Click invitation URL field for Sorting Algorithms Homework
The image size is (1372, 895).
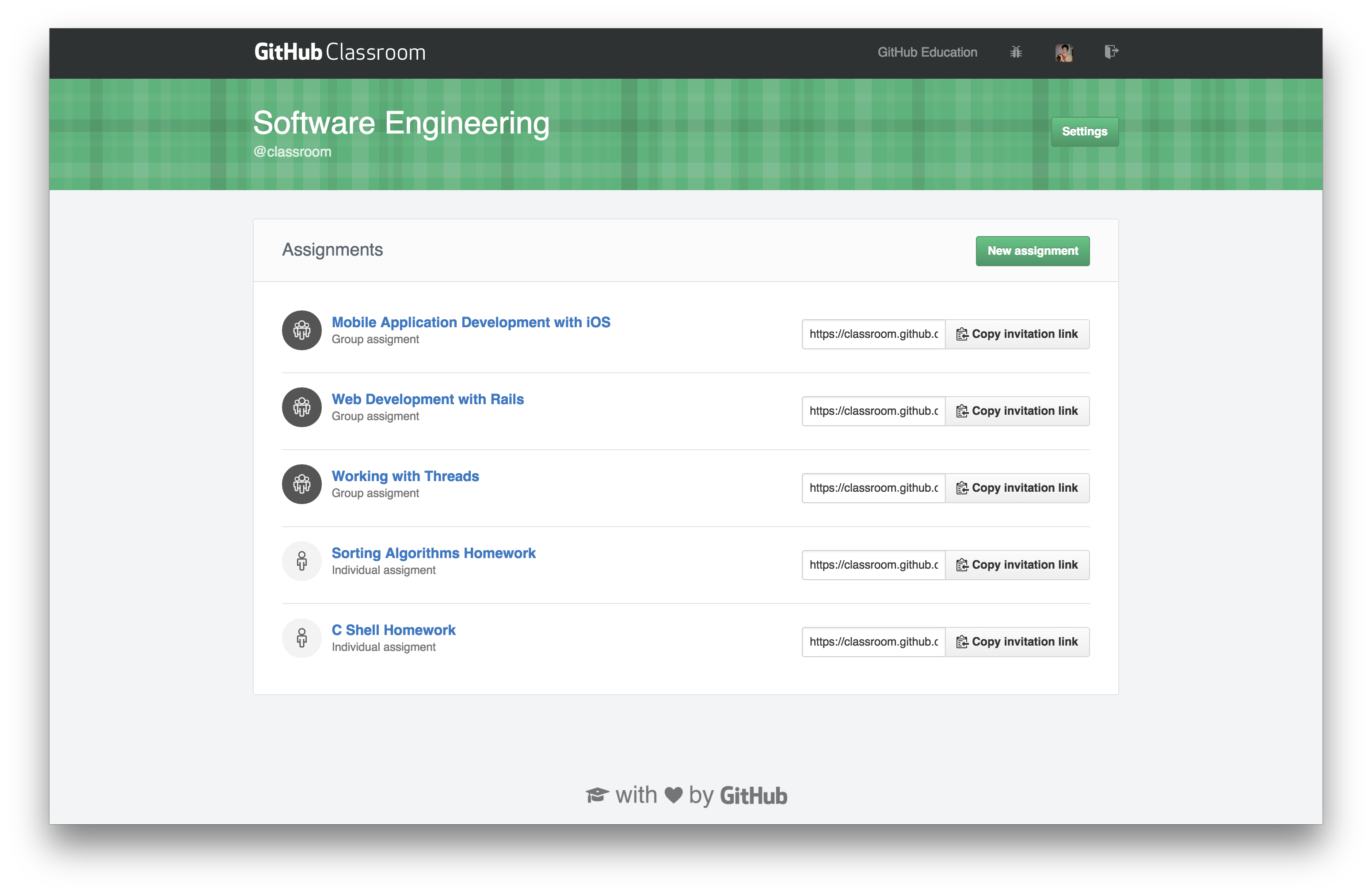872,564
